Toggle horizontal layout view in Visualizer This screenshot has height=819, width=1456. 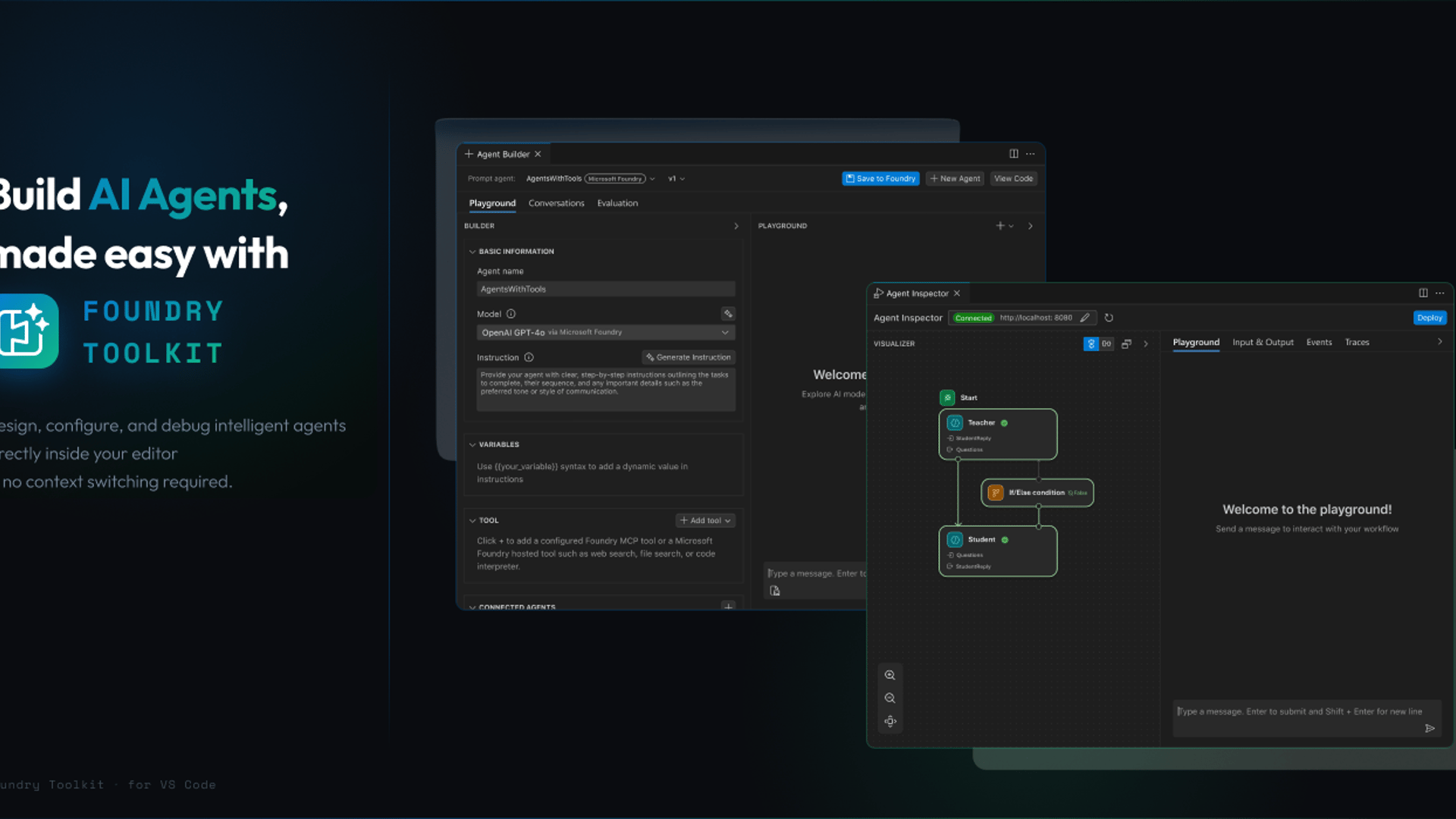click(x=1106, y=344)
